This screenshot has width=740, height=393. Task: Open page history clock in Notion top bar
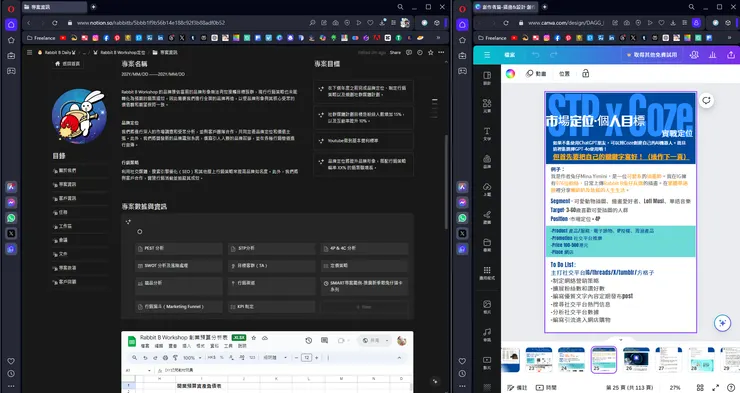(x=420, y=52)
